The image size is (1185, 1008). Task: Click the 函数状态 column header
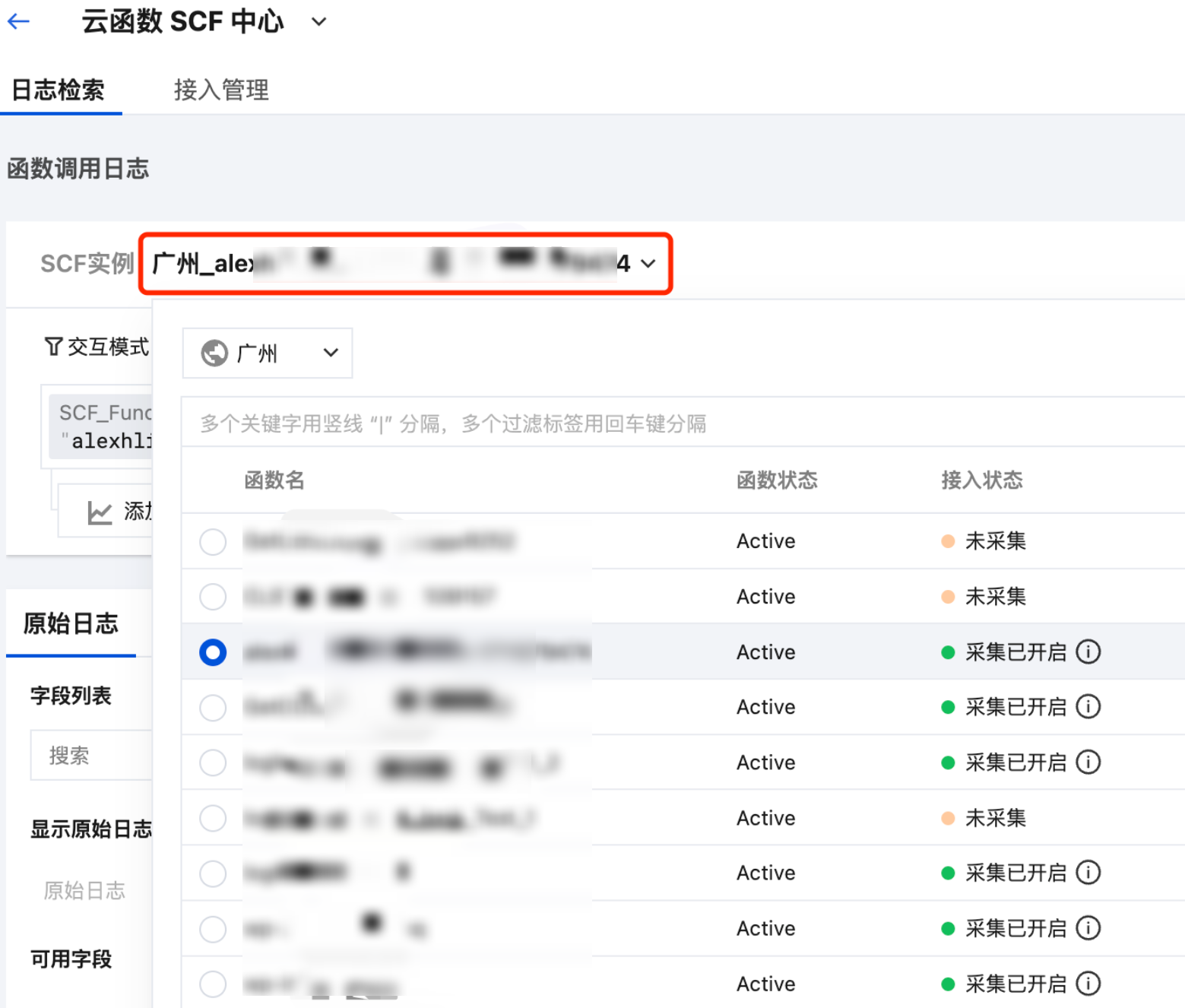(777, 480)
